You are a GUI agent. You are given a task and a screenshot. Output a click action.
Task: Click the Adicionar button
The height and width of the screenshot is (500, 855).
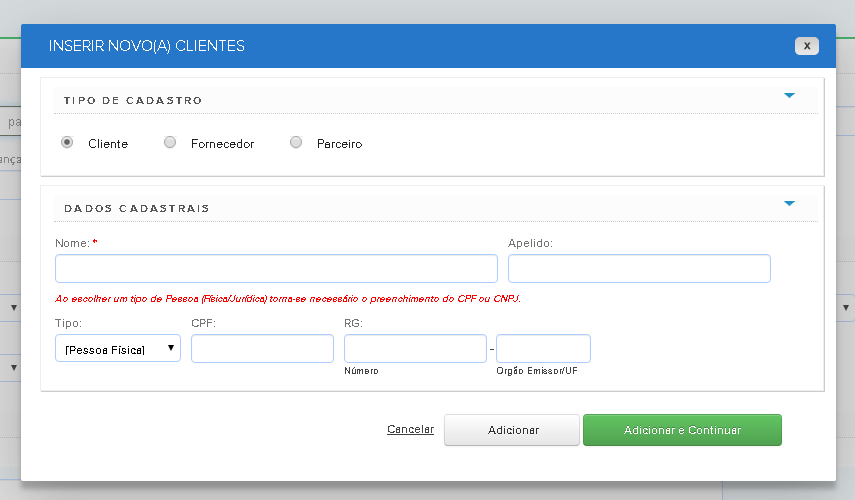click(x=512, y=430)
